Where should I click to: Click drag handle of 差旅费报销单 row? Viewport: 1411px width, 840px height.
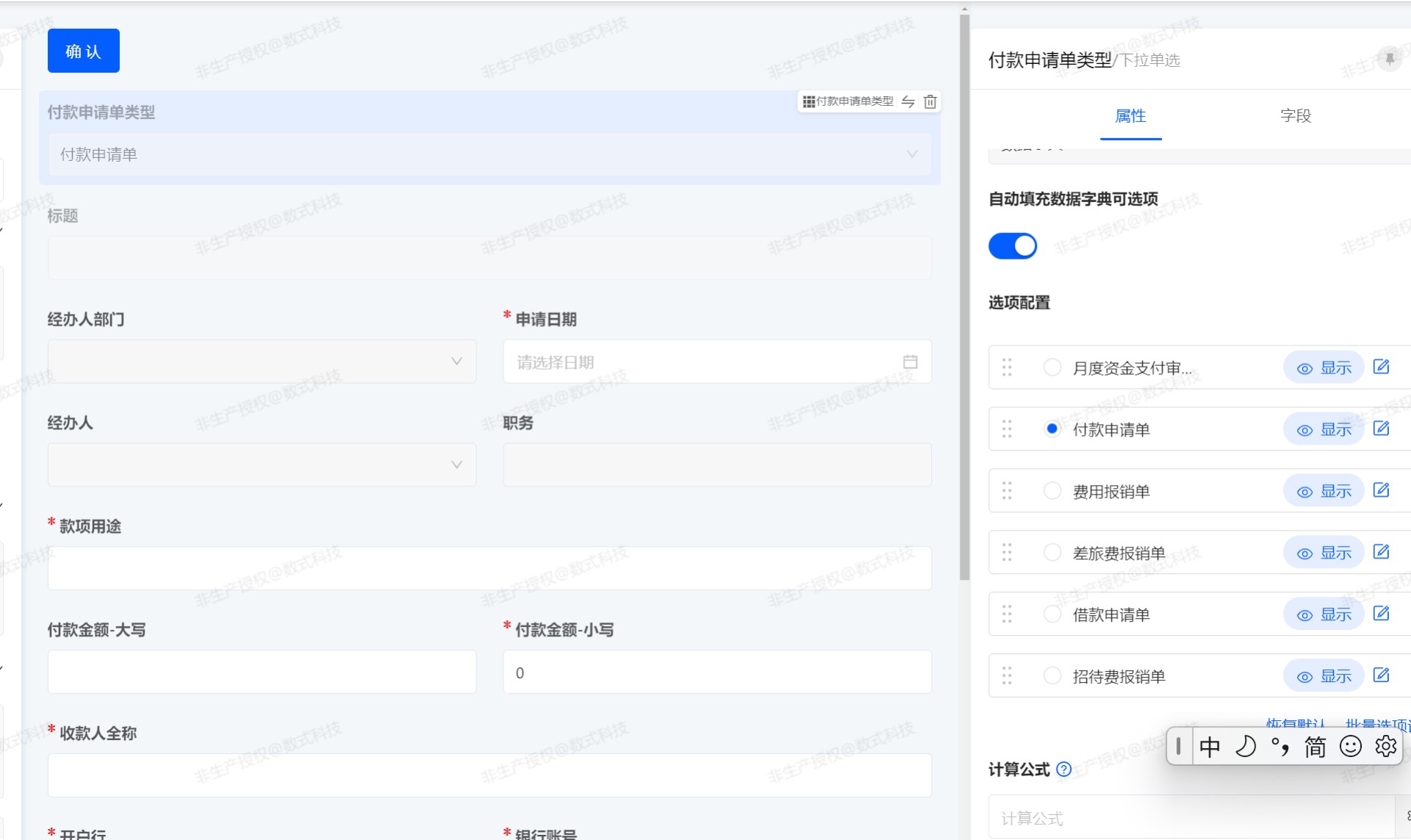click(1007, 552)
